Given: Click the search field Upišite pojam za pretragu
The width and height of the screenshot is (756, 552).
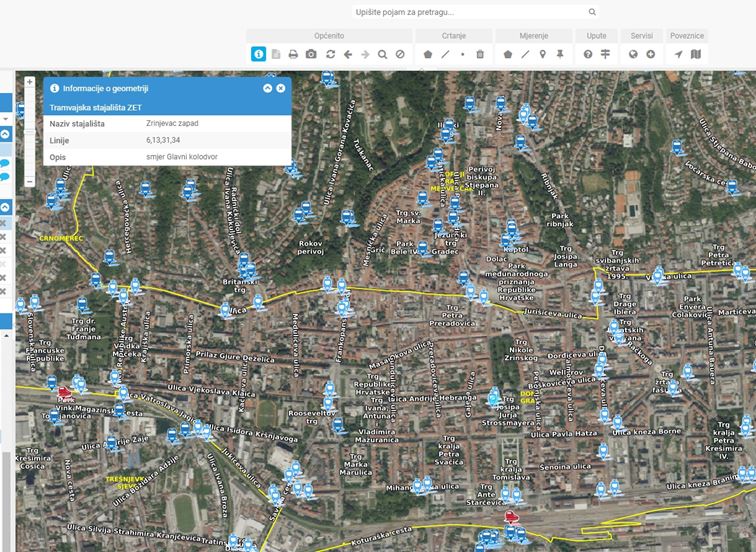Looking at the screenshot, I should (468, 12).
